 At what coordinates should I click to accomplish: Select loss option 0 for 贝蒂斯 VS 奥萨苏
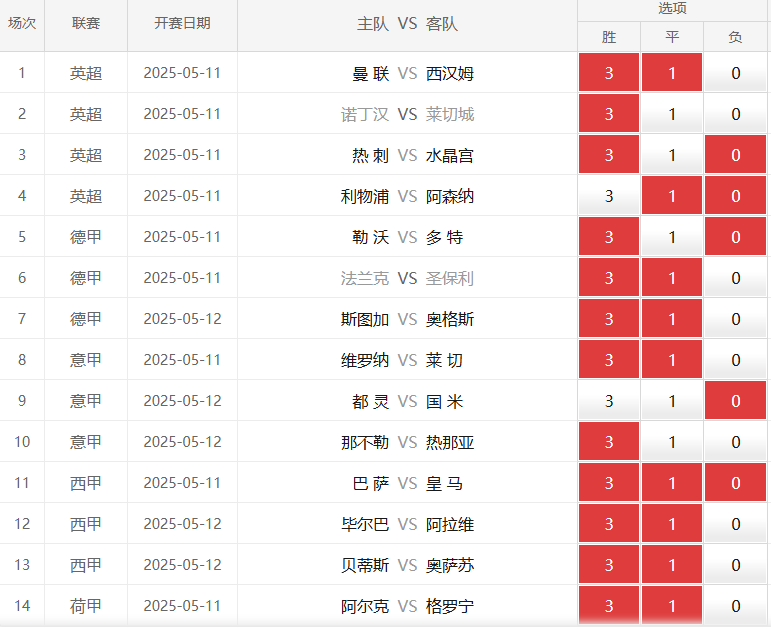tap(735, 565)
